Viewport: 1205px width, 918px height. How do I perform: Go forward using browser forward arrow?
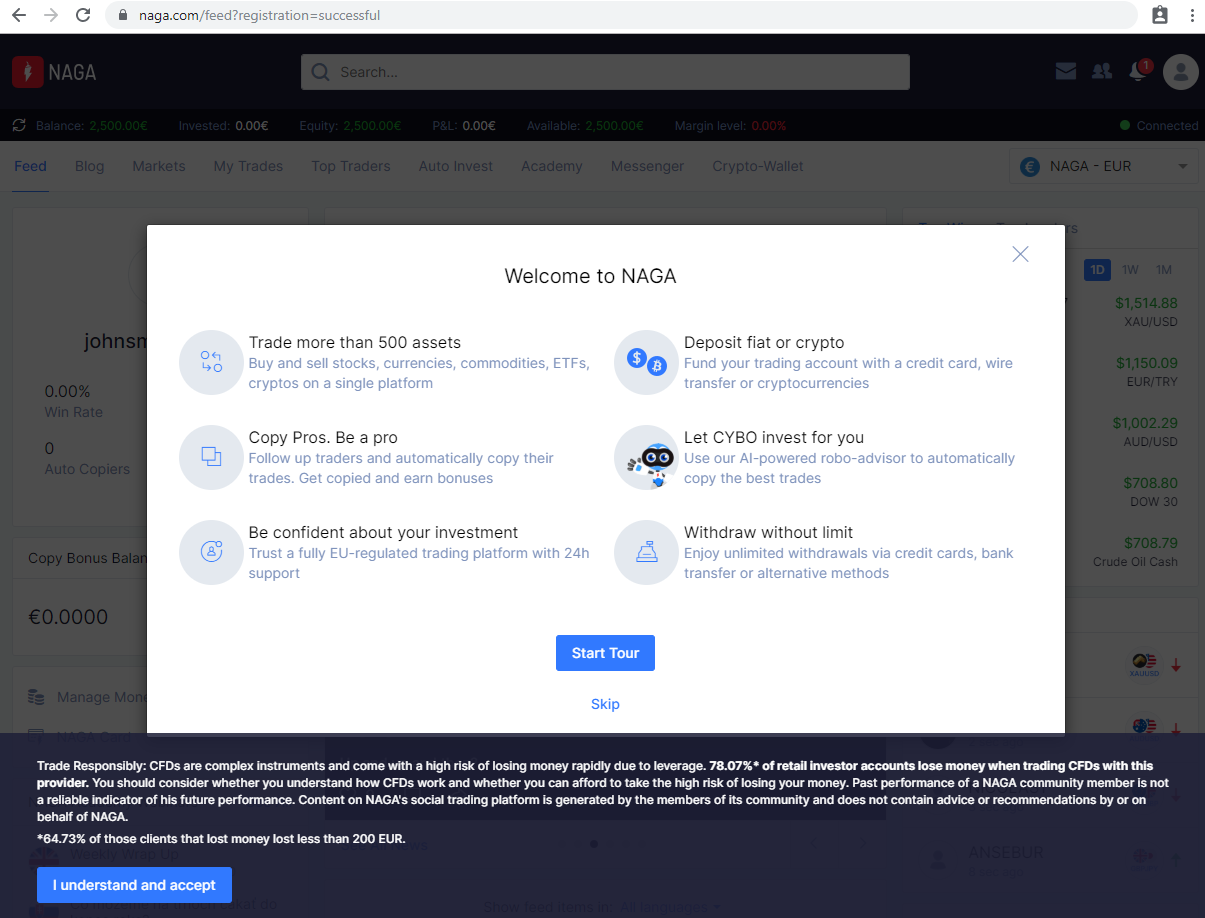coord(51,15)
